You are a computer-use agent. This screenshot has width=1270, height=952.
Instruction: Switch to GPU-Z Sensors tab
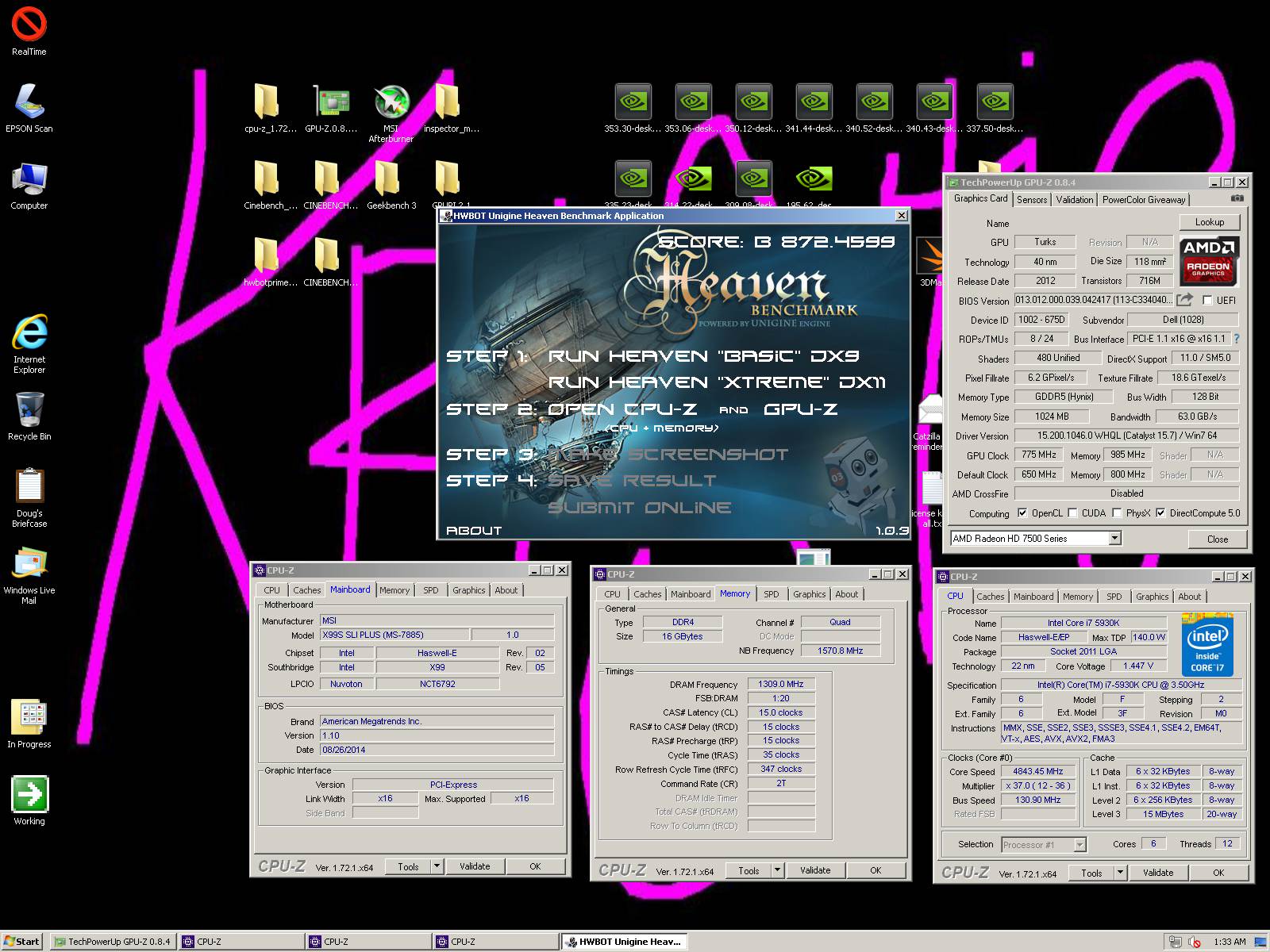(1032, 200)
